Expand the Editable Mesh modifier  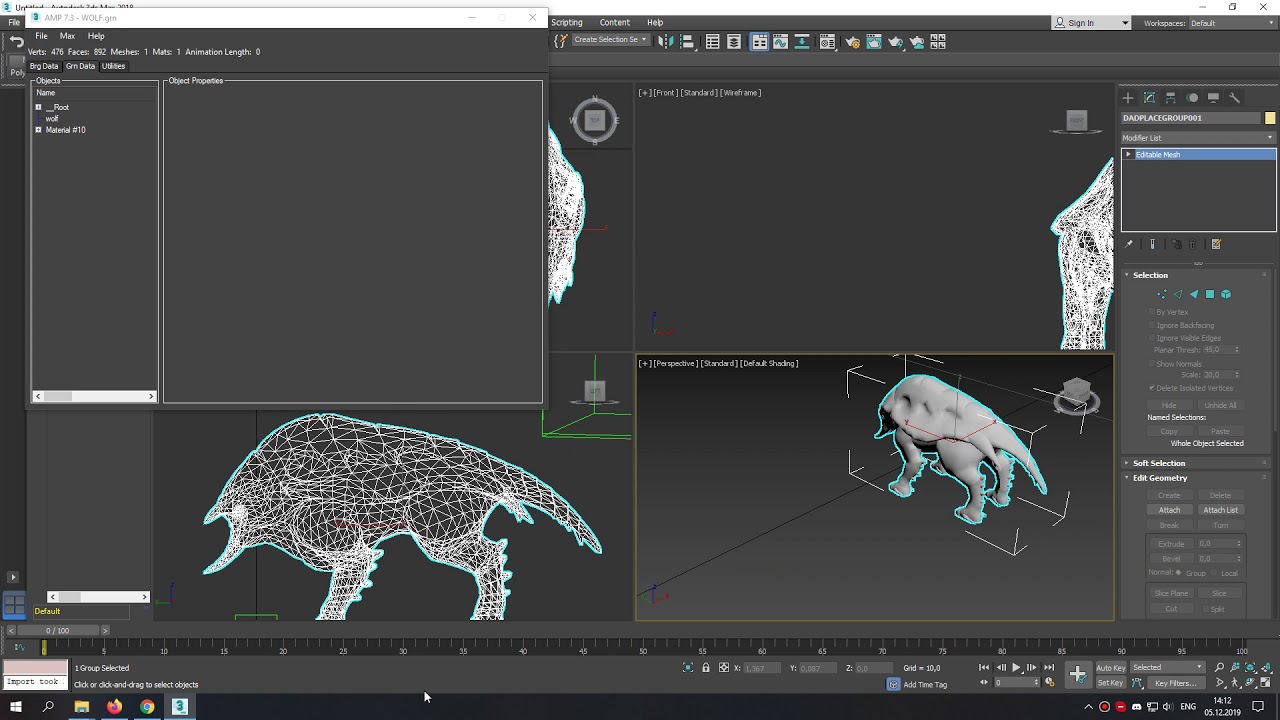[1128, 155]
